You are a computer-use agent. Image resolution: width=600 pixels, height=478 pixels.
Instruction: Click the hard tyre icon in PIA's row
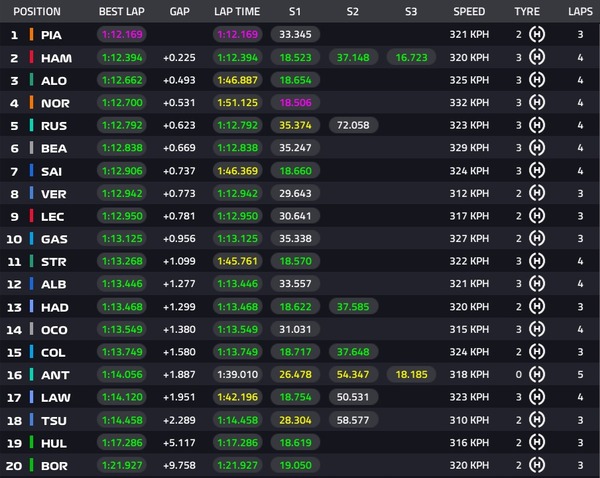(538, 36)
